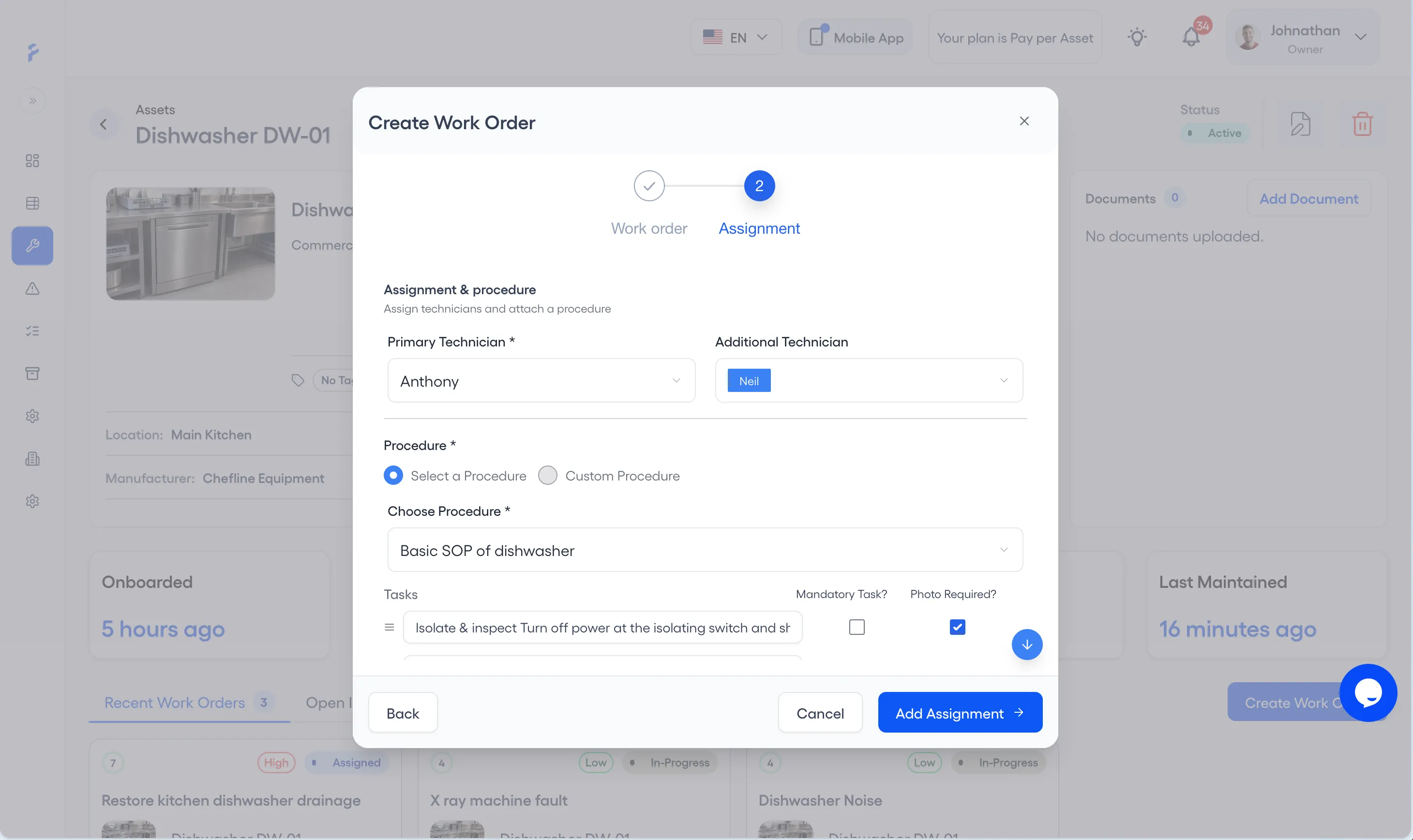Open the EN language dropdown
Image resolution: width=1413 pixels, height=840 pixels.
tap(737, 37)
